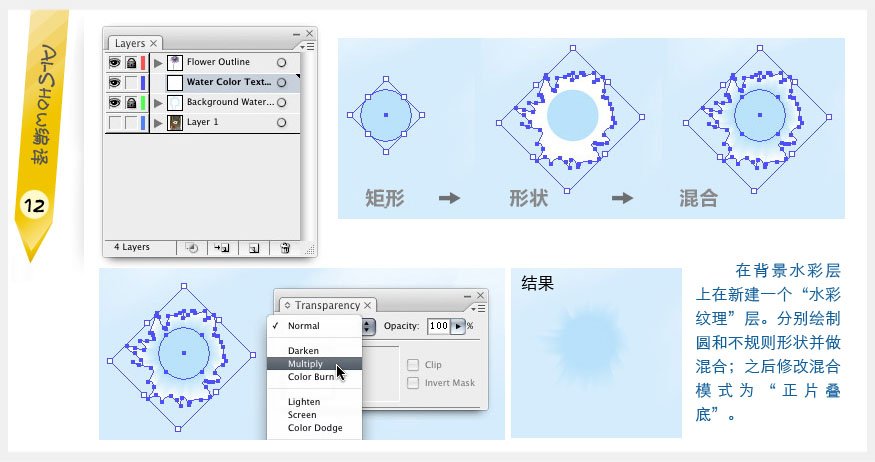Viewport: 875px width, 462px height.
Task: Click the red color bar of Flower Outline
Action: [143, 62]
